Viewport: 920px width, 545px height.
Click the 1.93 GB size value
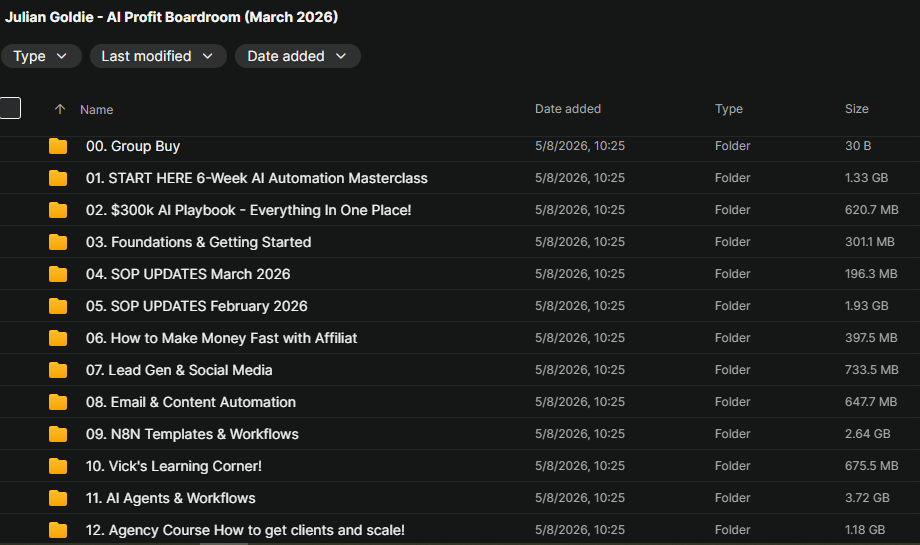pyautogui.click(x=867, y=306)
